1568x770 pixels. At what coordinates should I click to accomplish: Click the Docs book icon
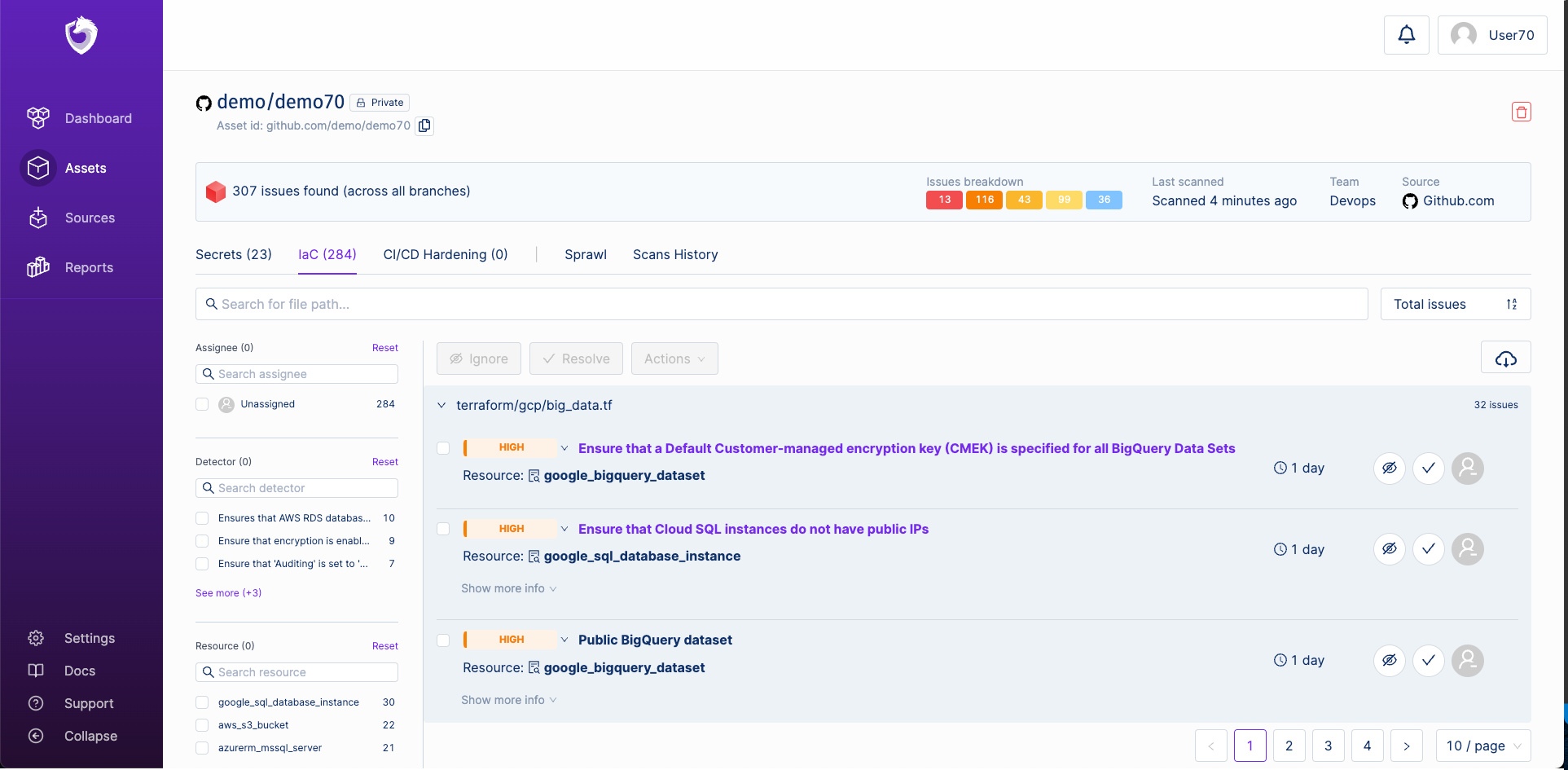click(36, 671)
